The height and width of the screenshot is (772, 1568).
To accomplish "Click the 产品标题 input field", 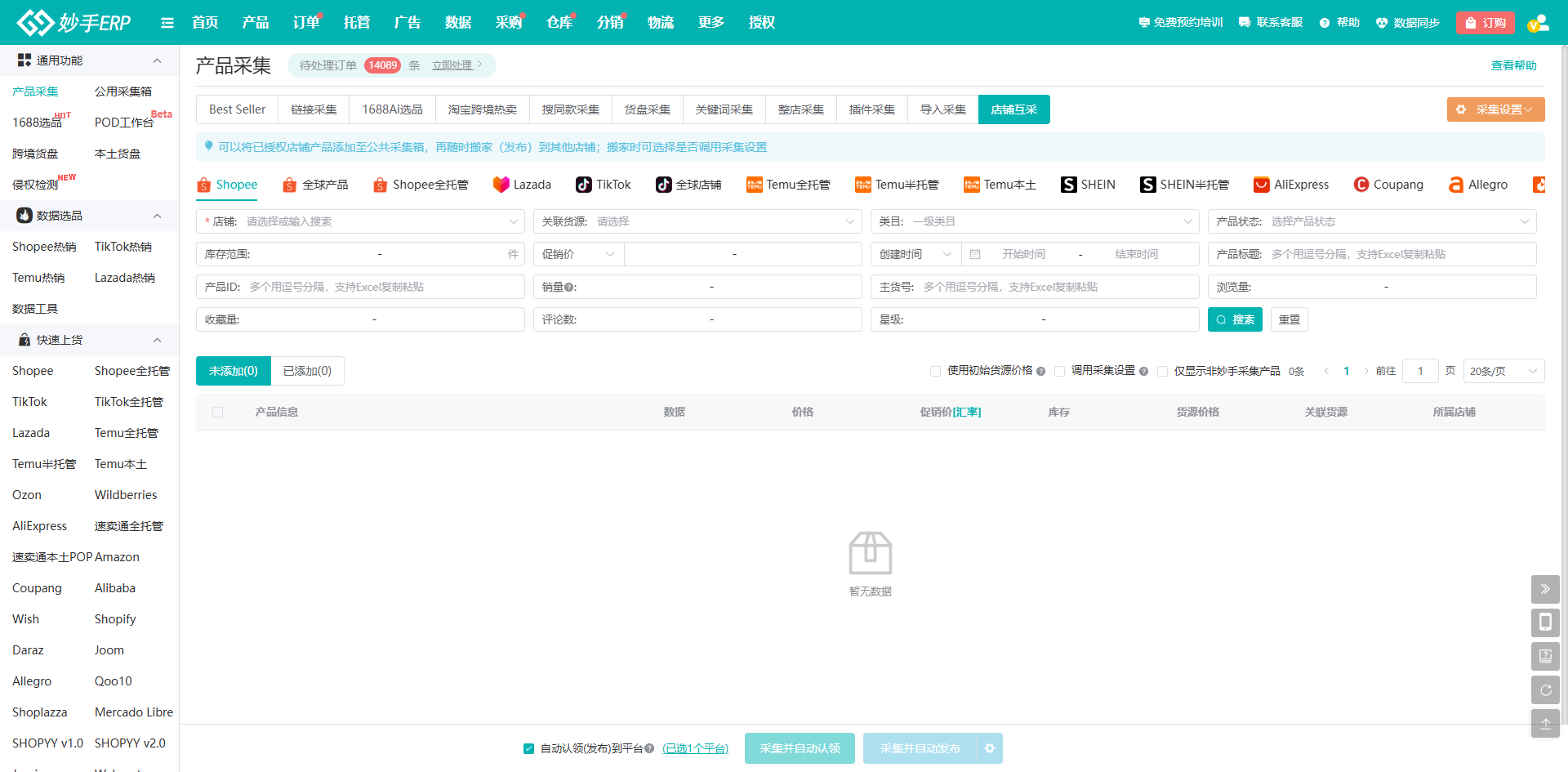I will coord(1400,254).
